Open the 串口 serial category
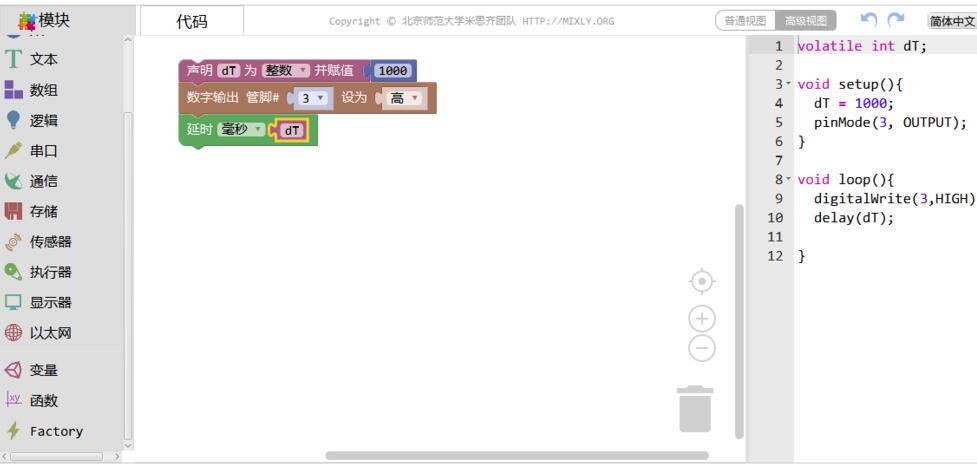 pos(32,151)
